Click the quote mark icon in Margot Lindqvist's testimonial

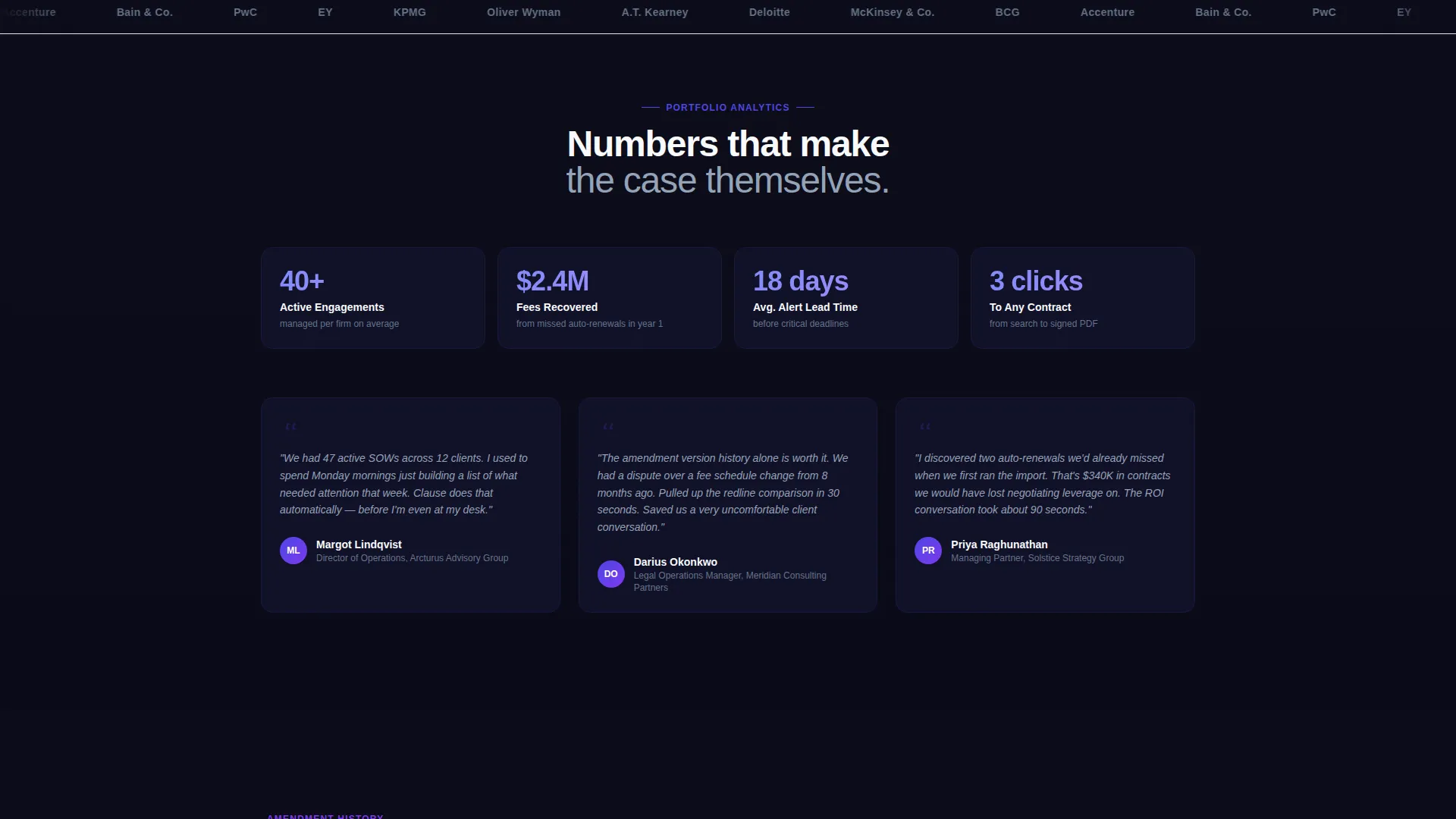pyautogui.click(x=291, y=427)
